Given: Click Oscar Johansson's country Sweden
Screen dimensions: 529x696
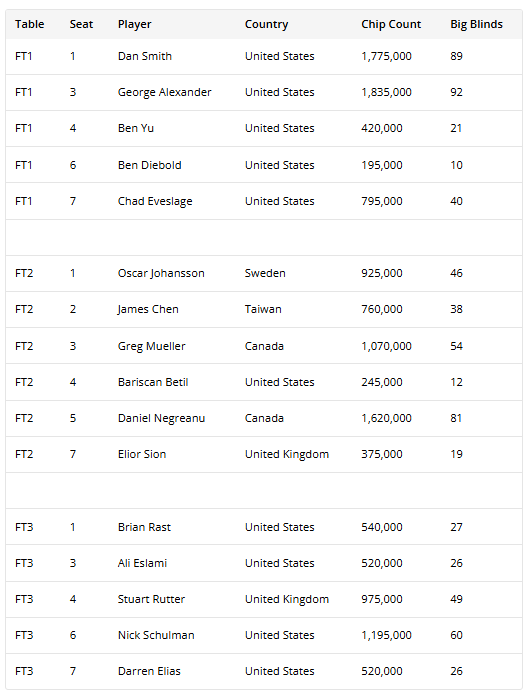Looking at the screenshot, I should click(x=265, y=273).
